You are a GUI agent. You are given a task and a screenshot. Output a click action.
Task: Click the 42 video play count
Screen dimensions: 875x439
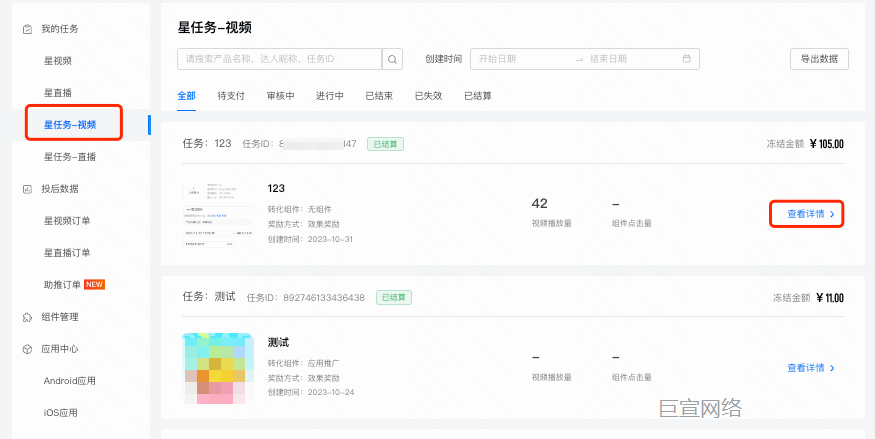[540, 204]
